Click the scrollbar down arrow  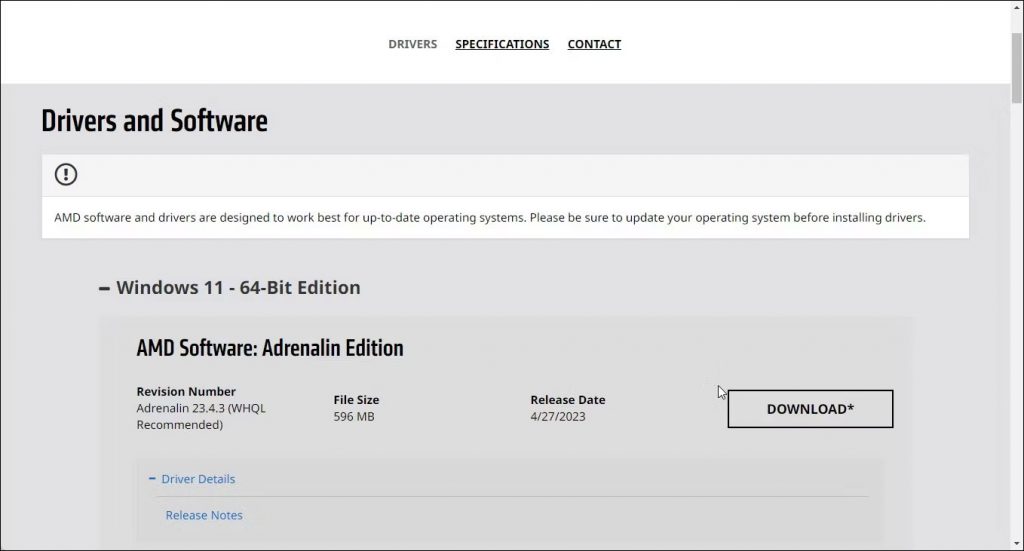(1016, 543)
